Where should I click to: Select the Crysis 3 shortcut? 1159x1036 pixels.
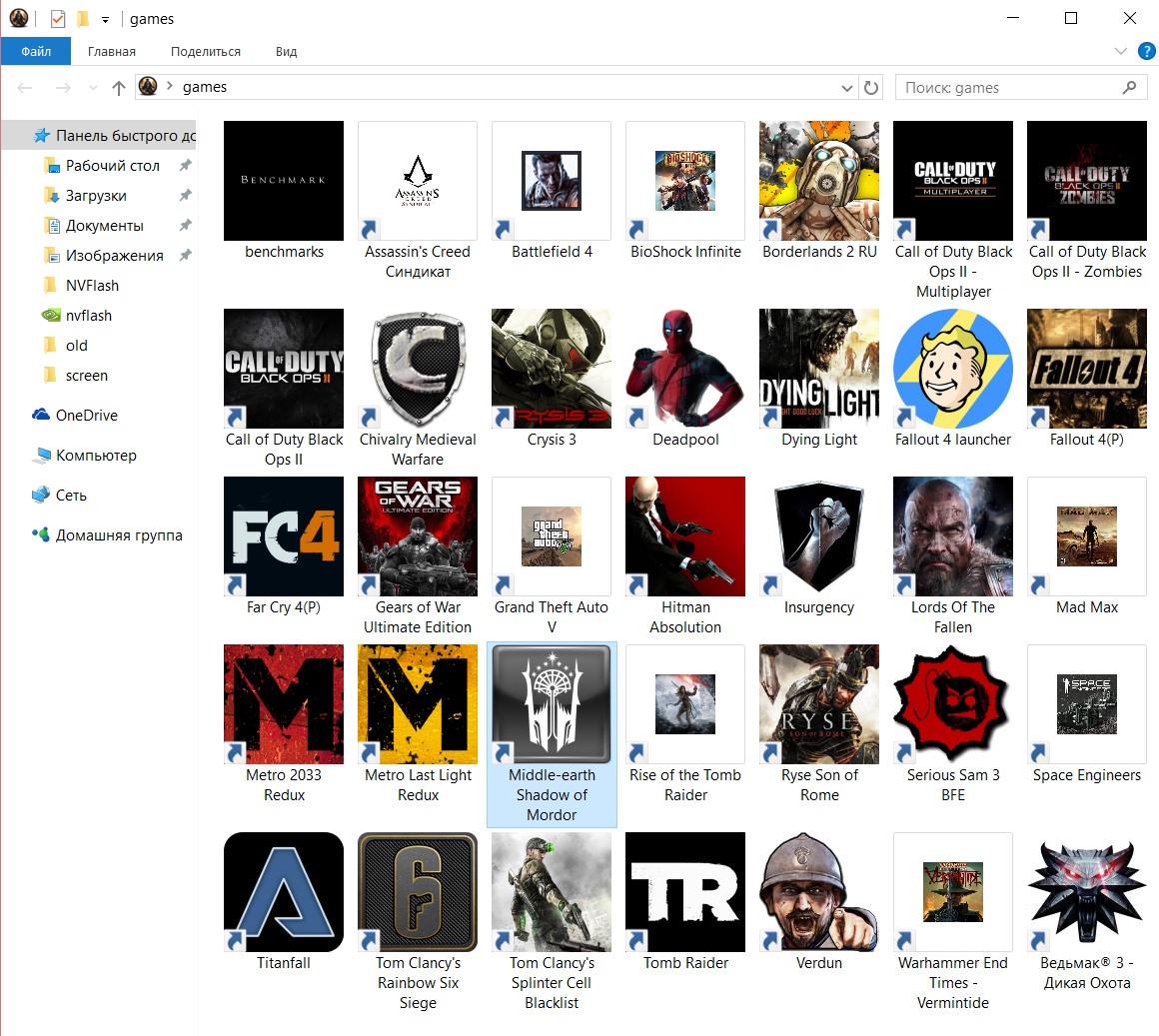[x=552, y=369]
